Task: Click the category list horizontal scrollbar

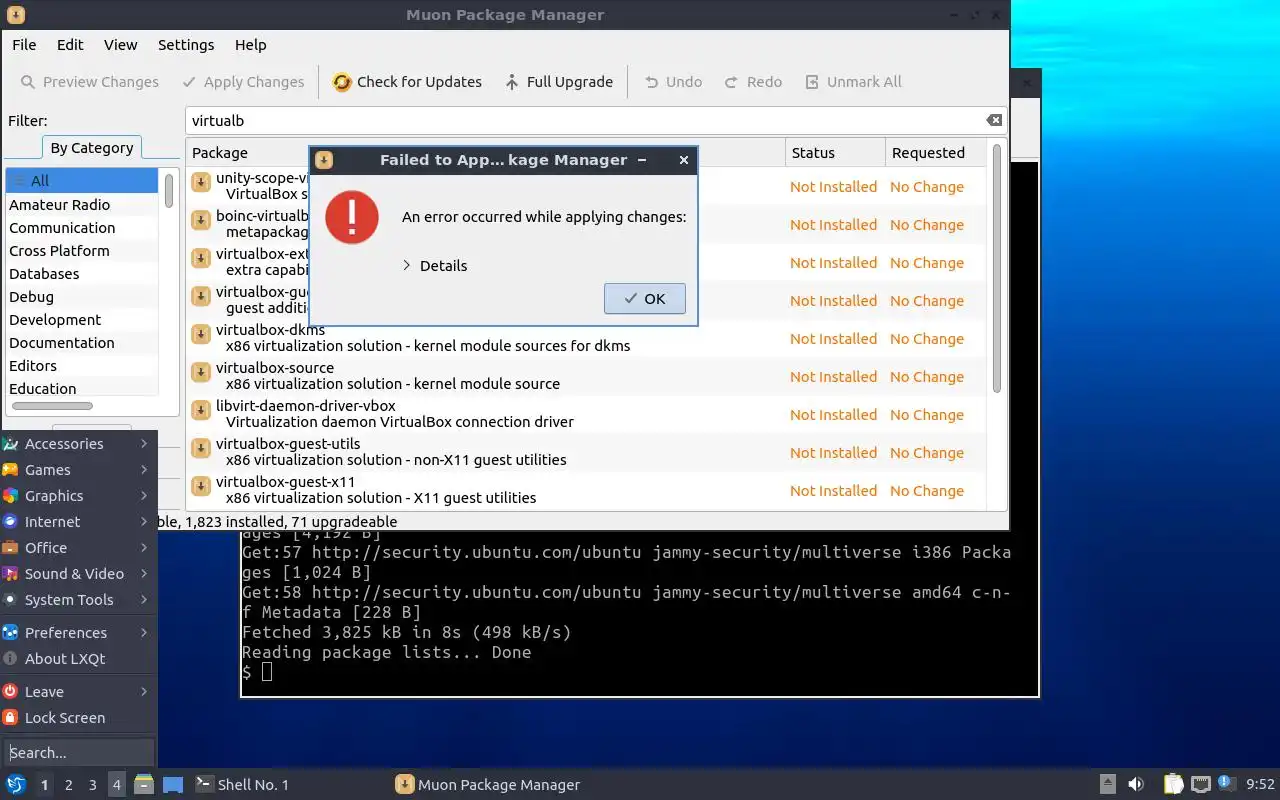Action: (x=52, y=406)
